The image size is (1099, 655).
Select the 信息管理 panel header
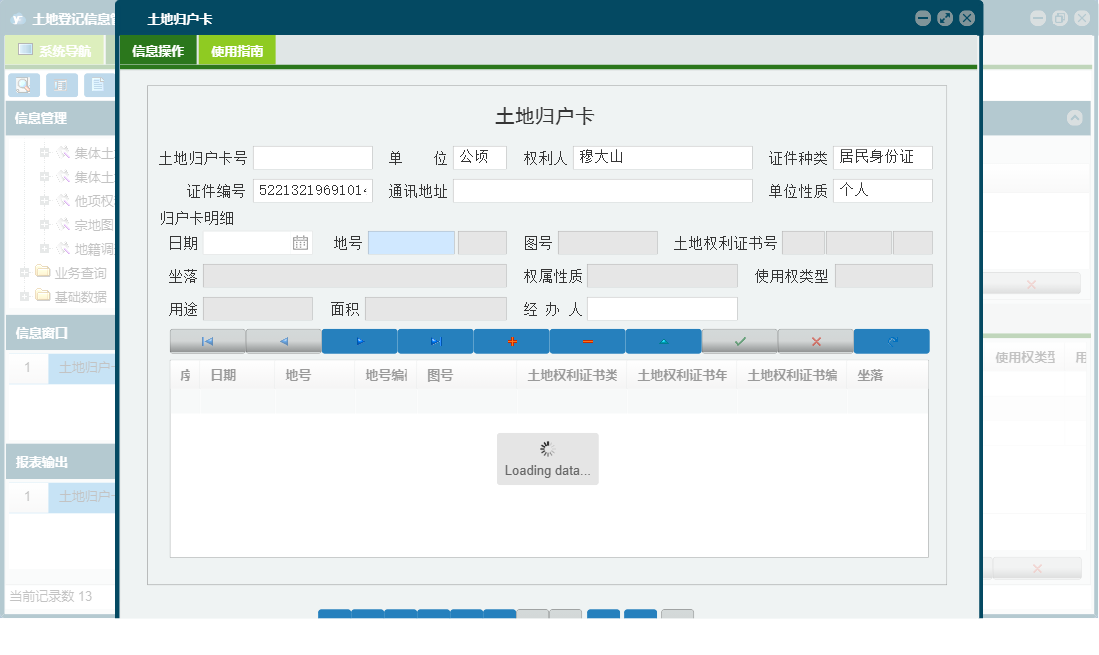click(60, 118)
